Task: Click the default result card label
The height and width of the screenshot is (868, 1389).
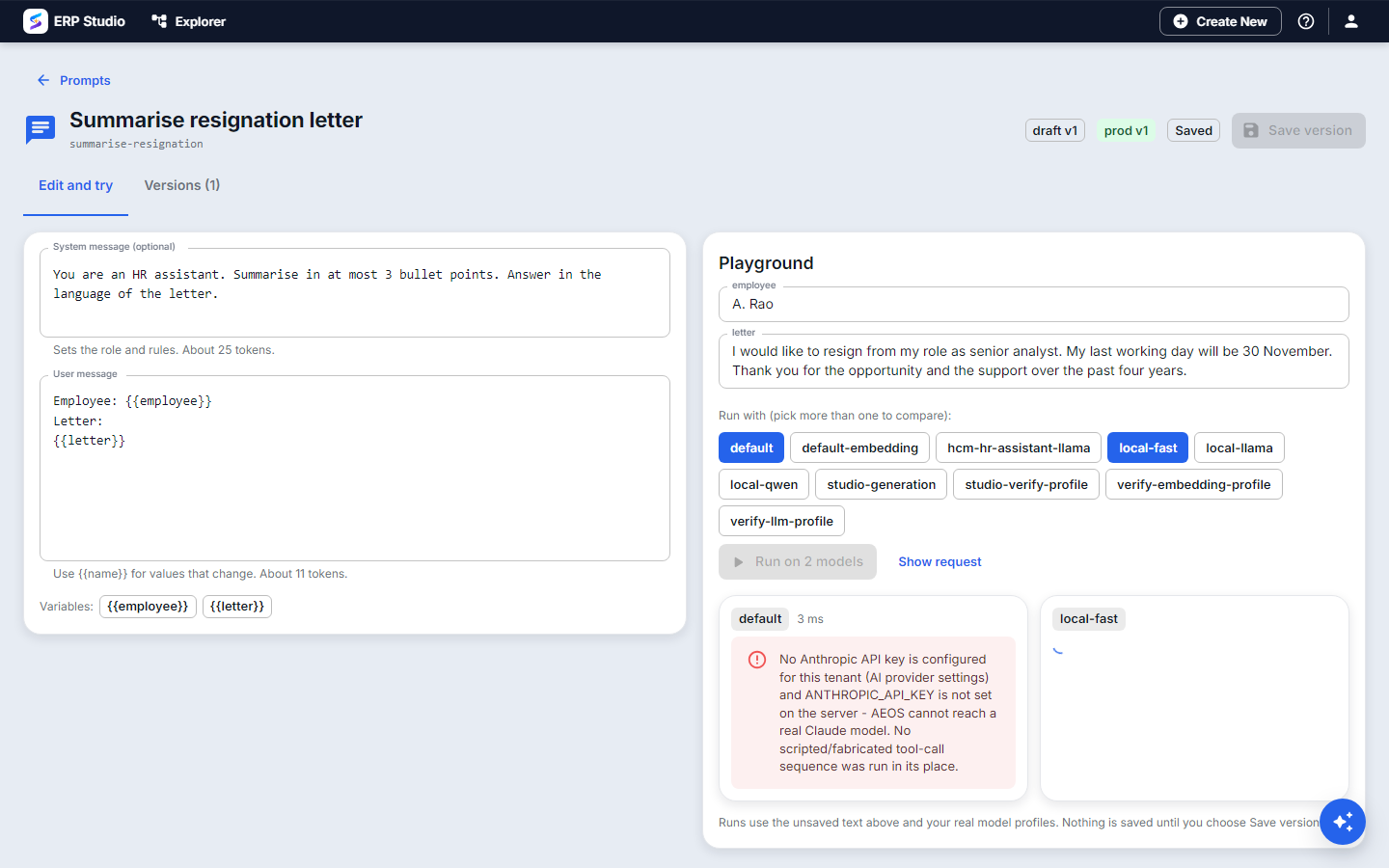Action: click(760, 619)
